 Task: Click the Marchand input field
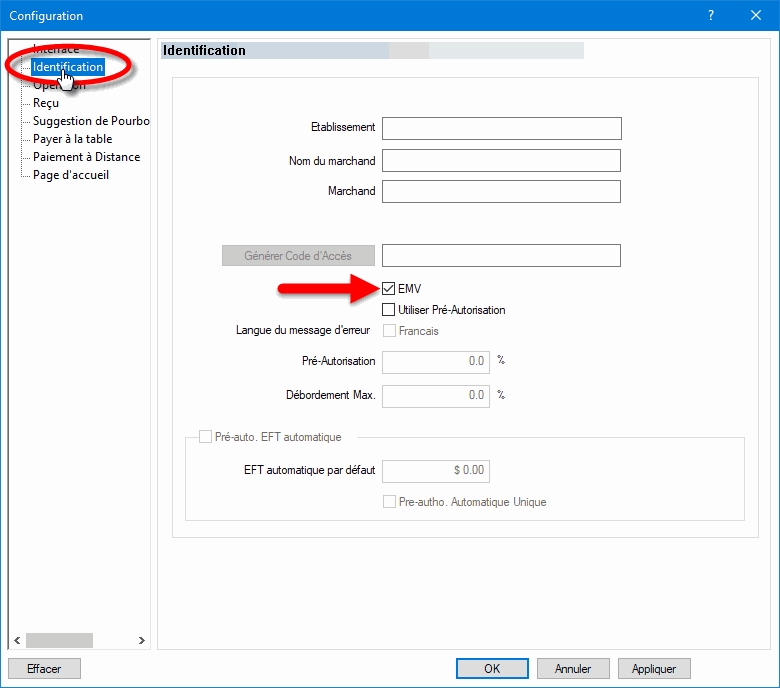click(x=501, y=191)
